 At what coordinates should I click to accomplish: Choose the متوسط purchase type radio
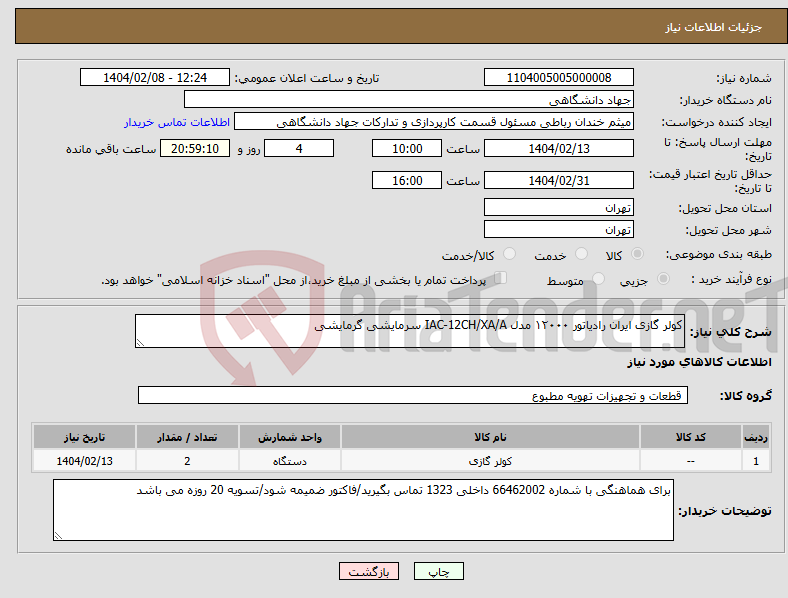598,278
